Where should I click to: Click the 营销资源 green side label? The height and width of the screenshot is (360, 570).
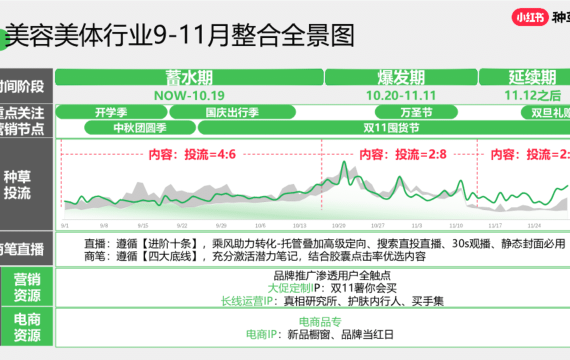[27, 287]
